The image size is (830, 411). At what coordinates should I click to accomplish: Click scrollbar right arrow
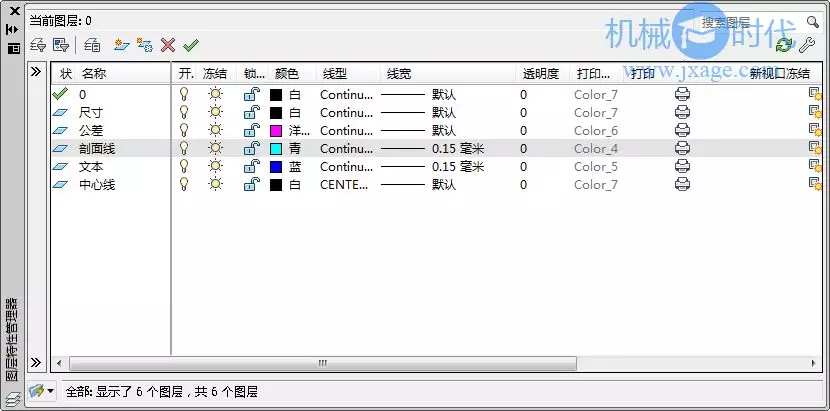tap(814, 363)
